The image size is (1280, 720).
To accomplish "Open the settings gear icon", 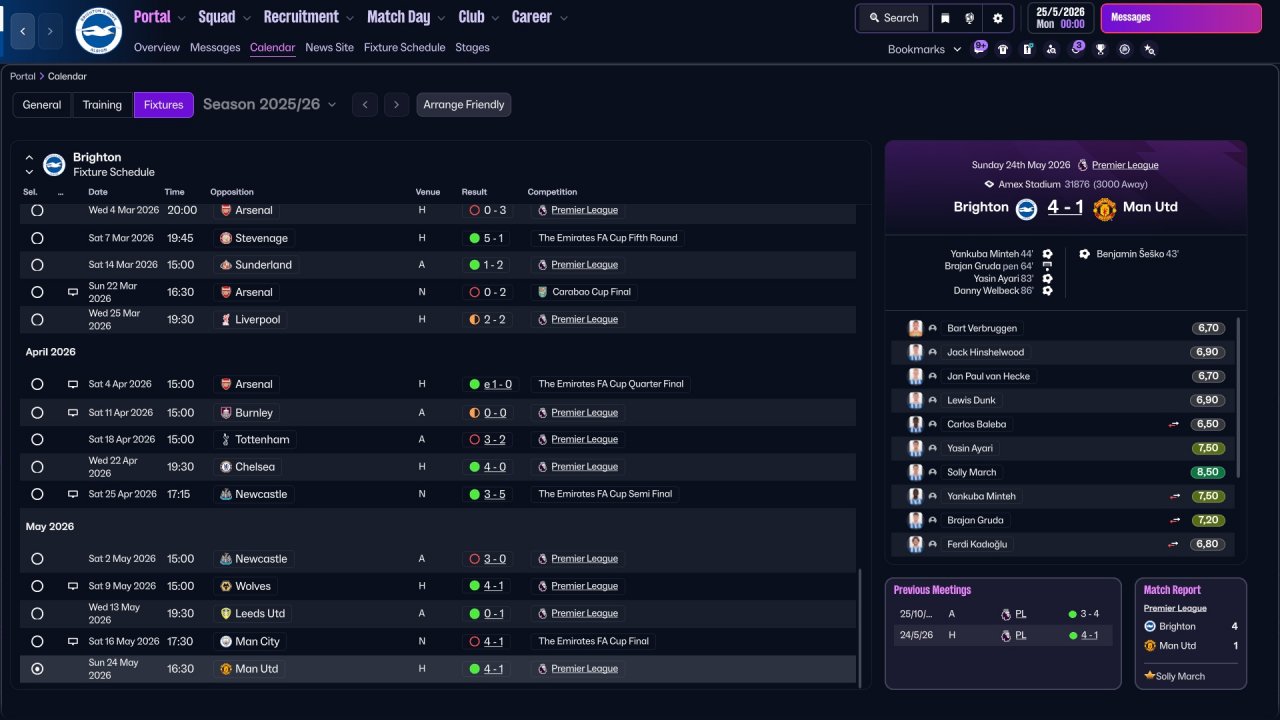I will (x=998, y=18).
